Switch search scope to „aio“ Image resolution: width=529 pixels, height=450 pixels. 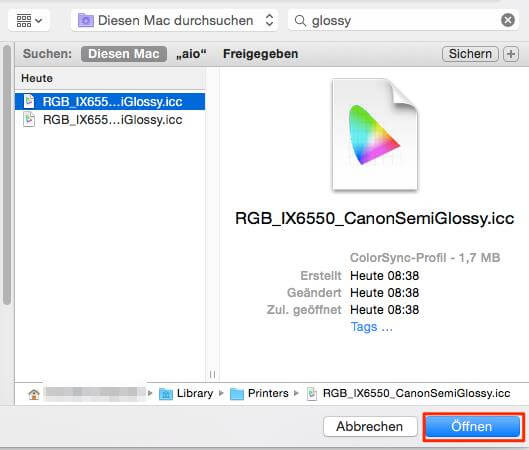coord(191,54)
